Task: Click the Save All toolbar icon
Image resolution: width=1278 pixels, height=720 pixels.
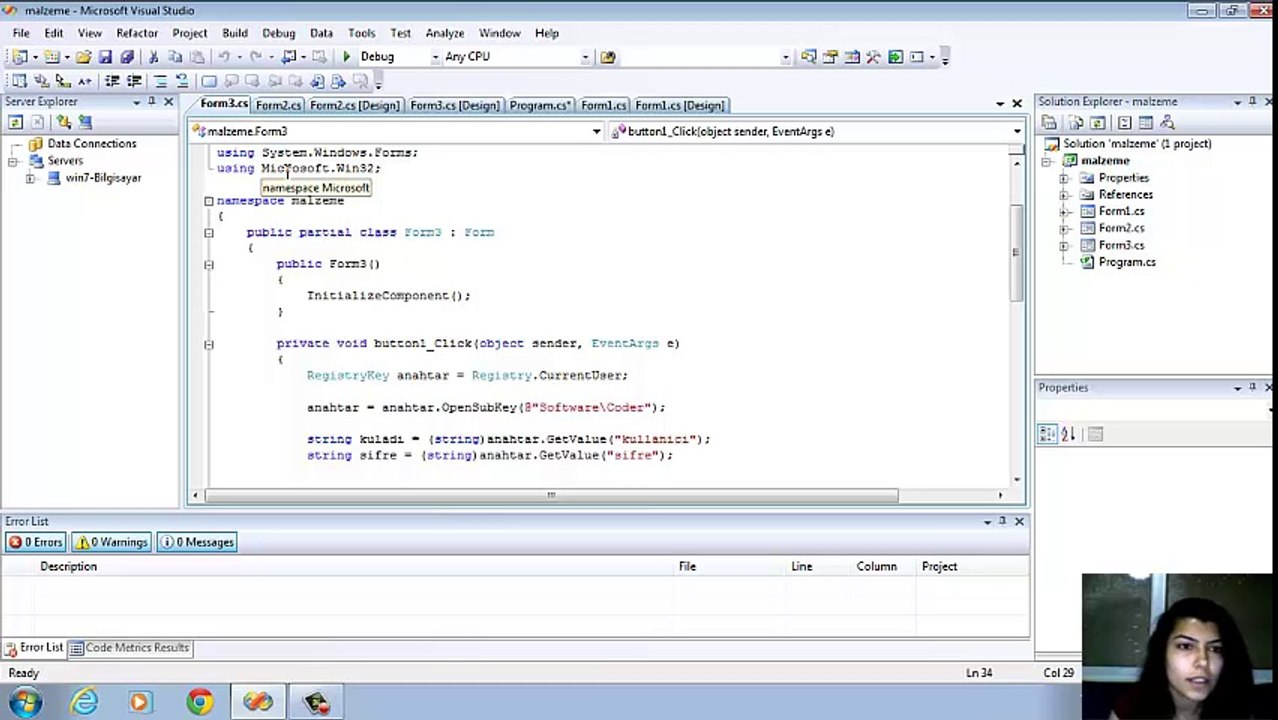Action: click(127, 57)
